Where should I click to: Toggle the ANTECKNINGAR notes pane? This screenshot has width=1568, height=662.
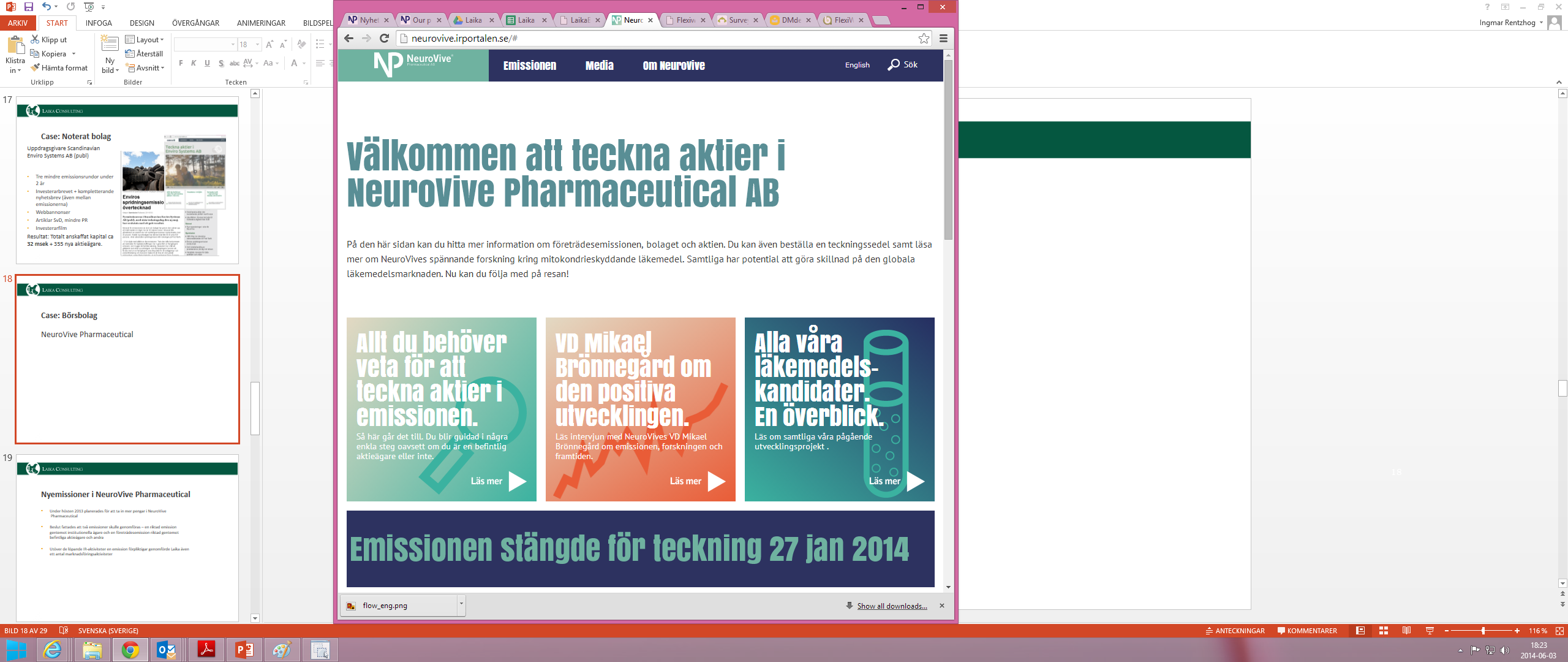click(x=1235, y=631)
